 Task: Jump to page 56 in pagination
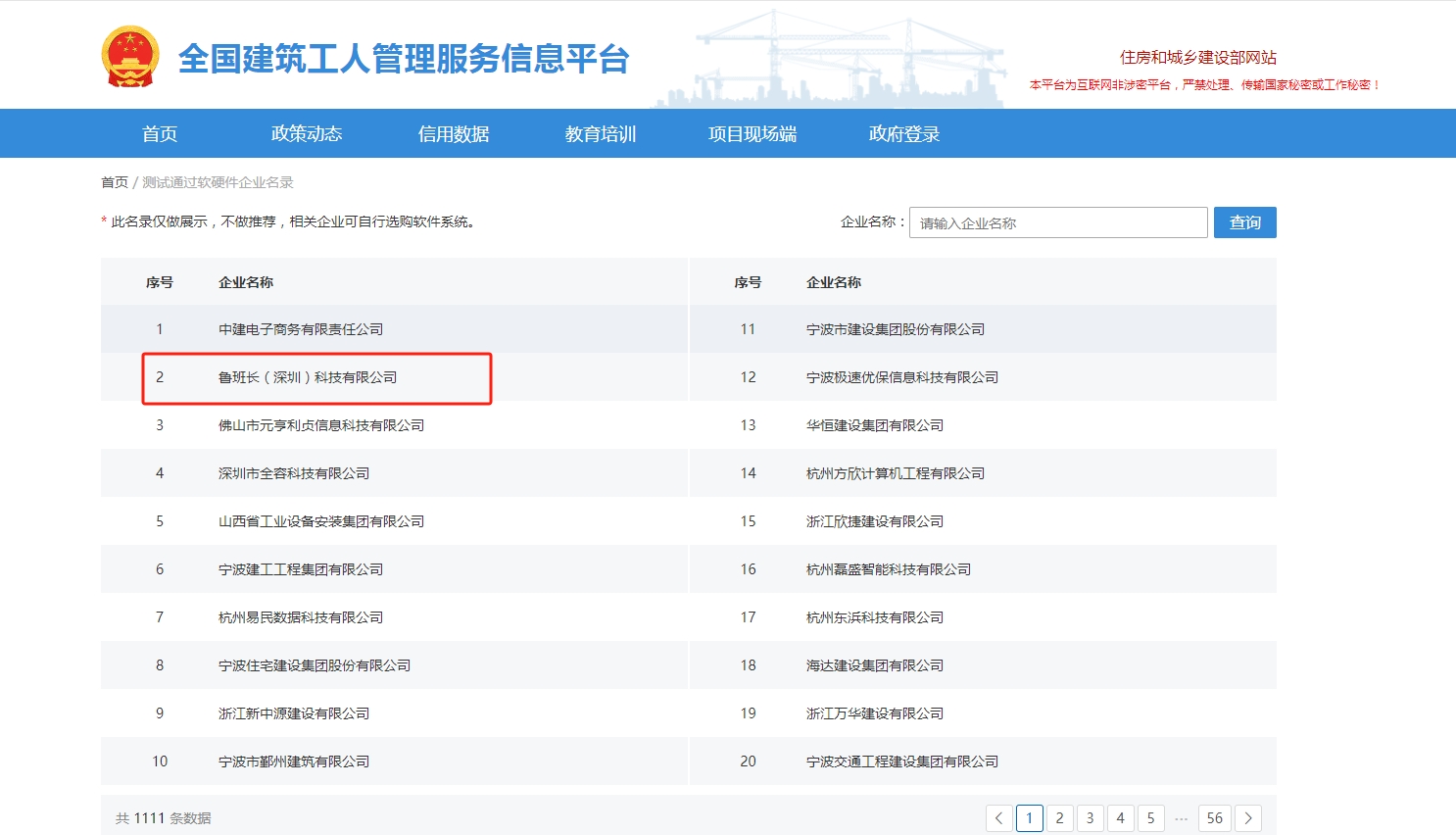[1214, 817]
